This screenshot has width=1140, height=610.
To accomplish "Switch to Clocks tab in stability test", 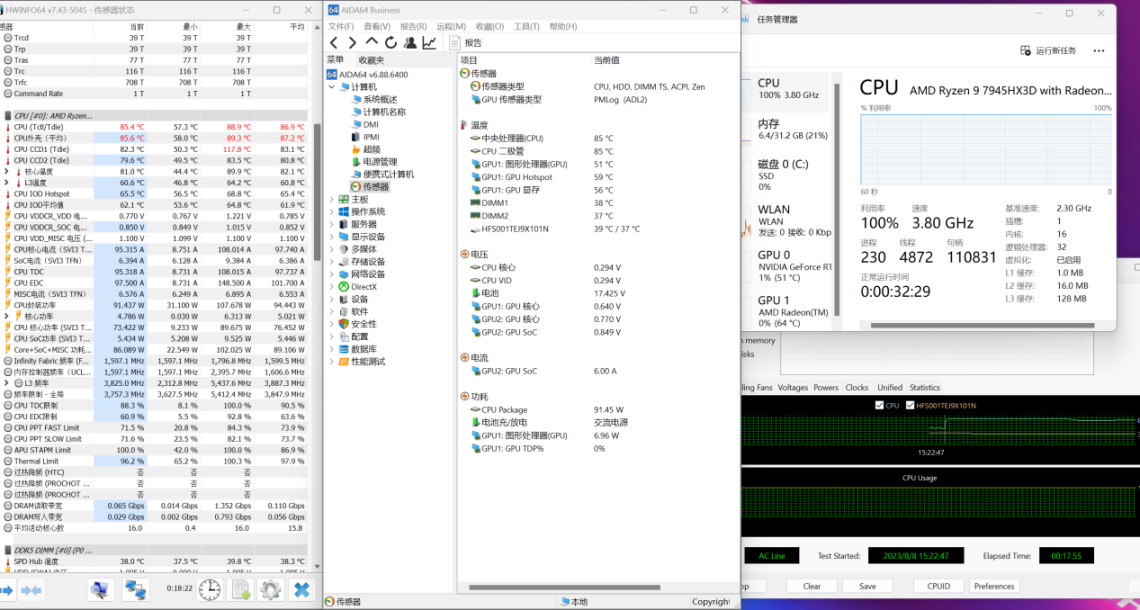I will coord(856,388).
